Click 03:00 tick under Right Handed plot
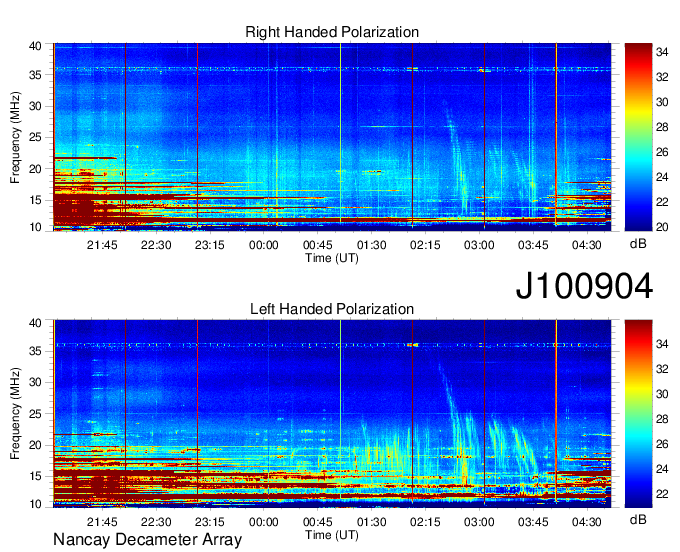The height and width of the screenshot is (552, 680). [479, 245]
